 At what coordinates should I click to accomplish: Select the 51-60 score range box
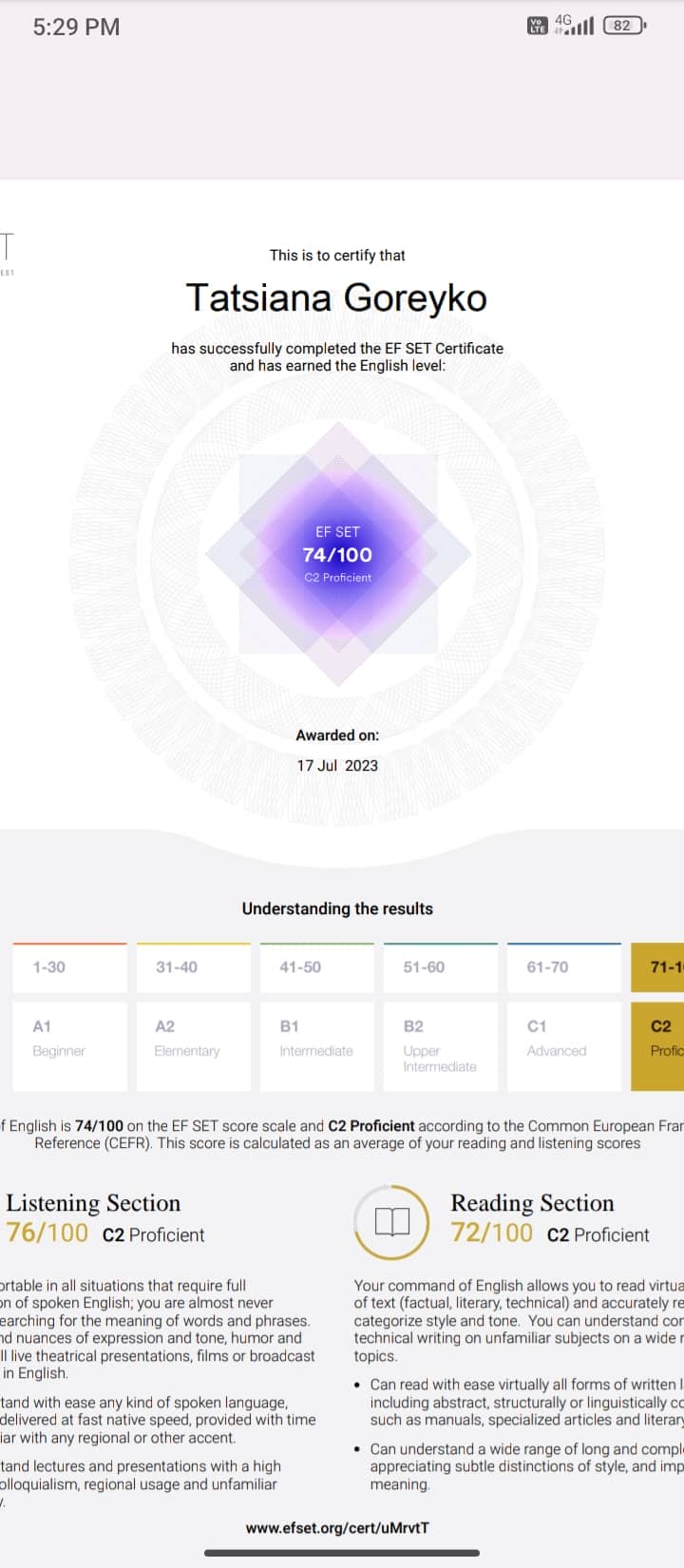(440, 967)
